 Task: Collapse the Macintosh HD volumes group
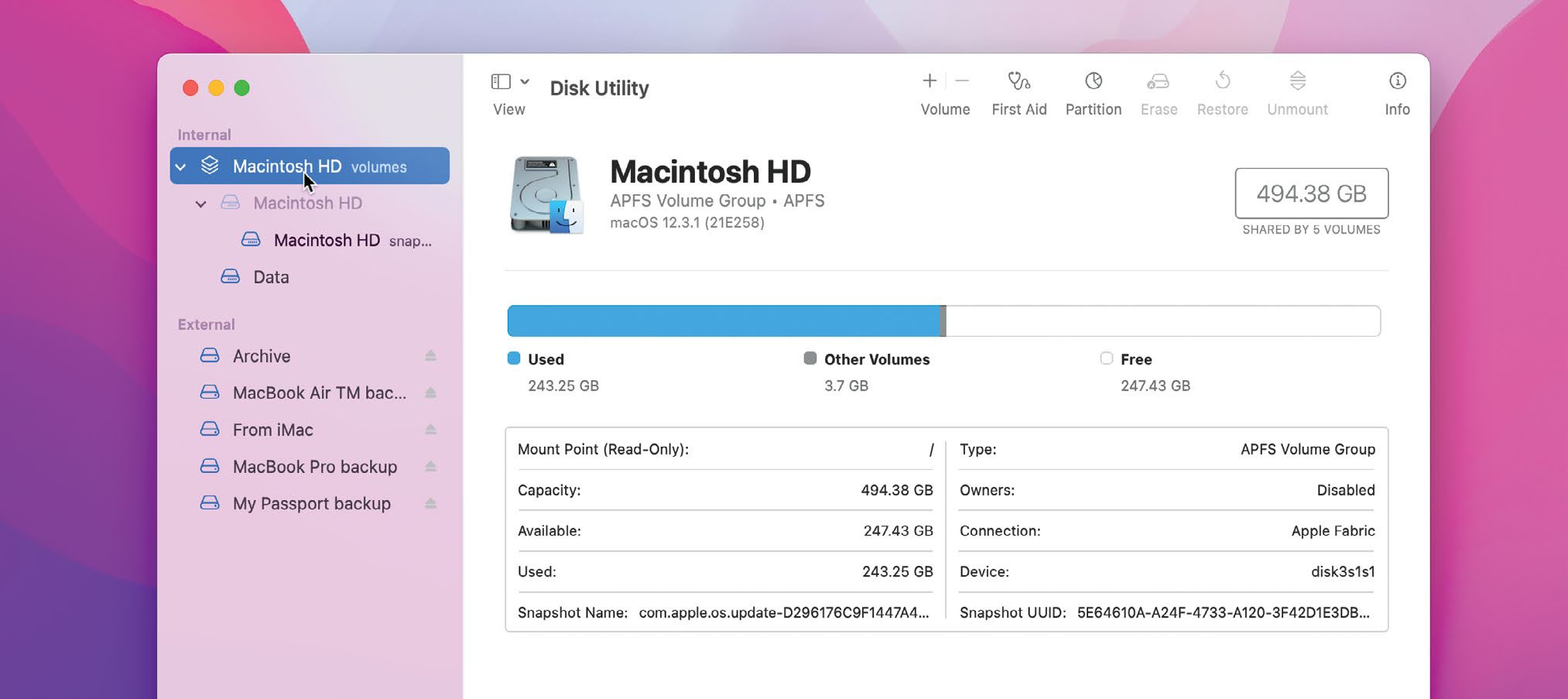pos(181,167)
